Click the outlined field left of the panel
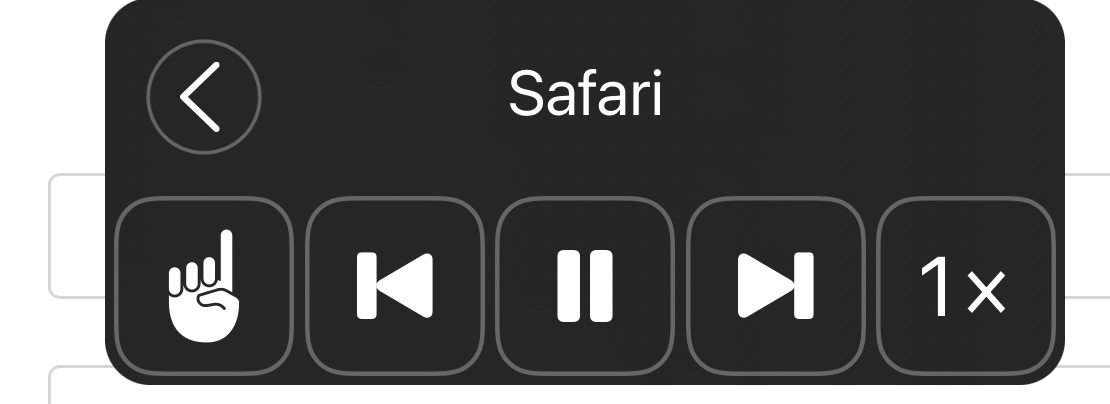 [76, 236]
